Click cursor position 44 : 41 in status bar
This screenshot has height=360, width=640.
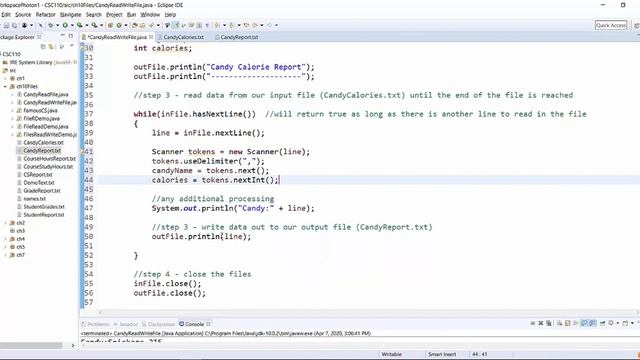point(480,354)
